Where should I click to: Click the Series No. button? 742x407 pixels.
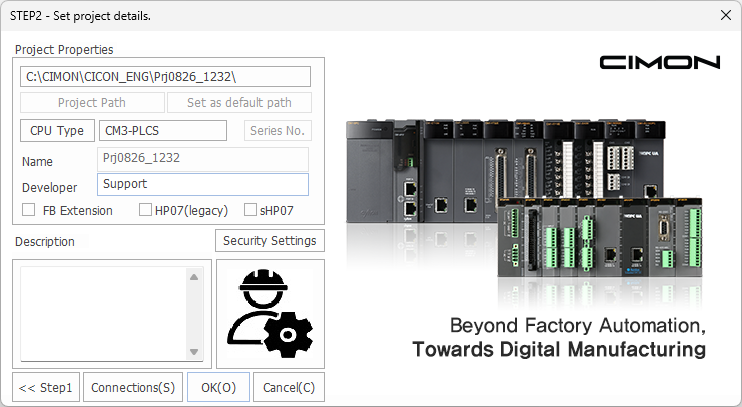[278, 131]
